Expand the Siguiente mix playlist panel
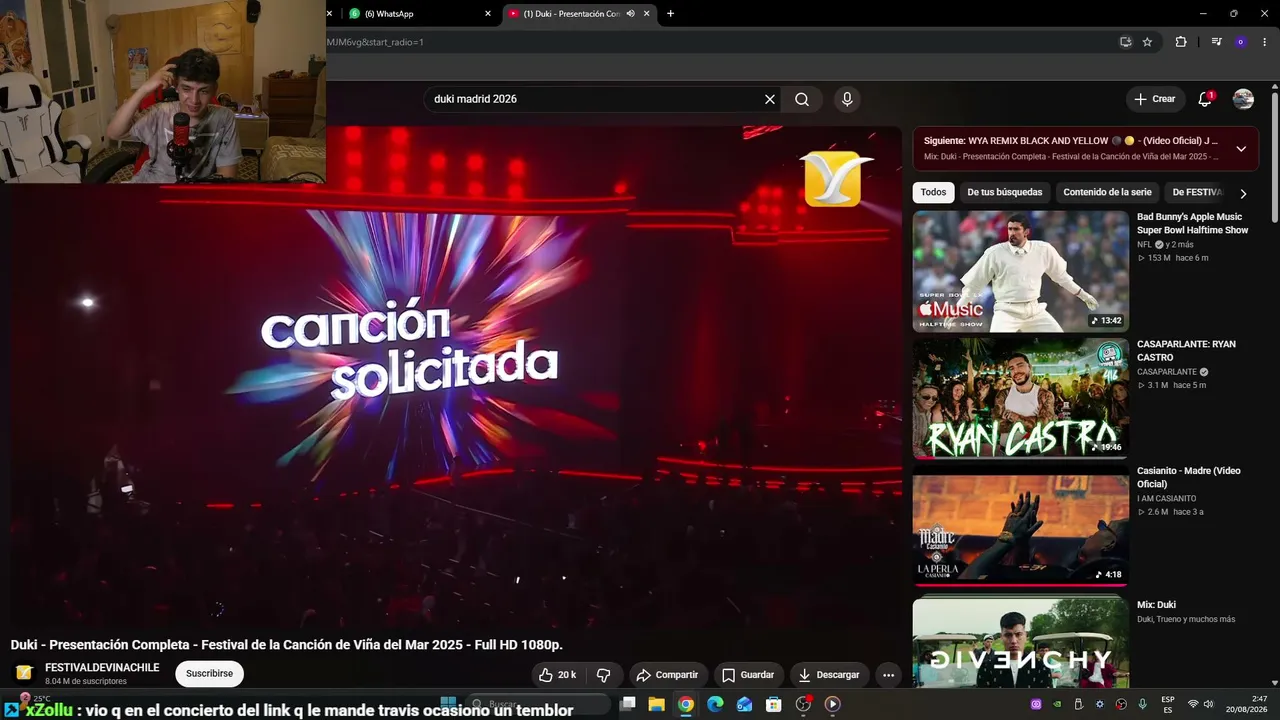The image size is (1280, 720). 1241,149
